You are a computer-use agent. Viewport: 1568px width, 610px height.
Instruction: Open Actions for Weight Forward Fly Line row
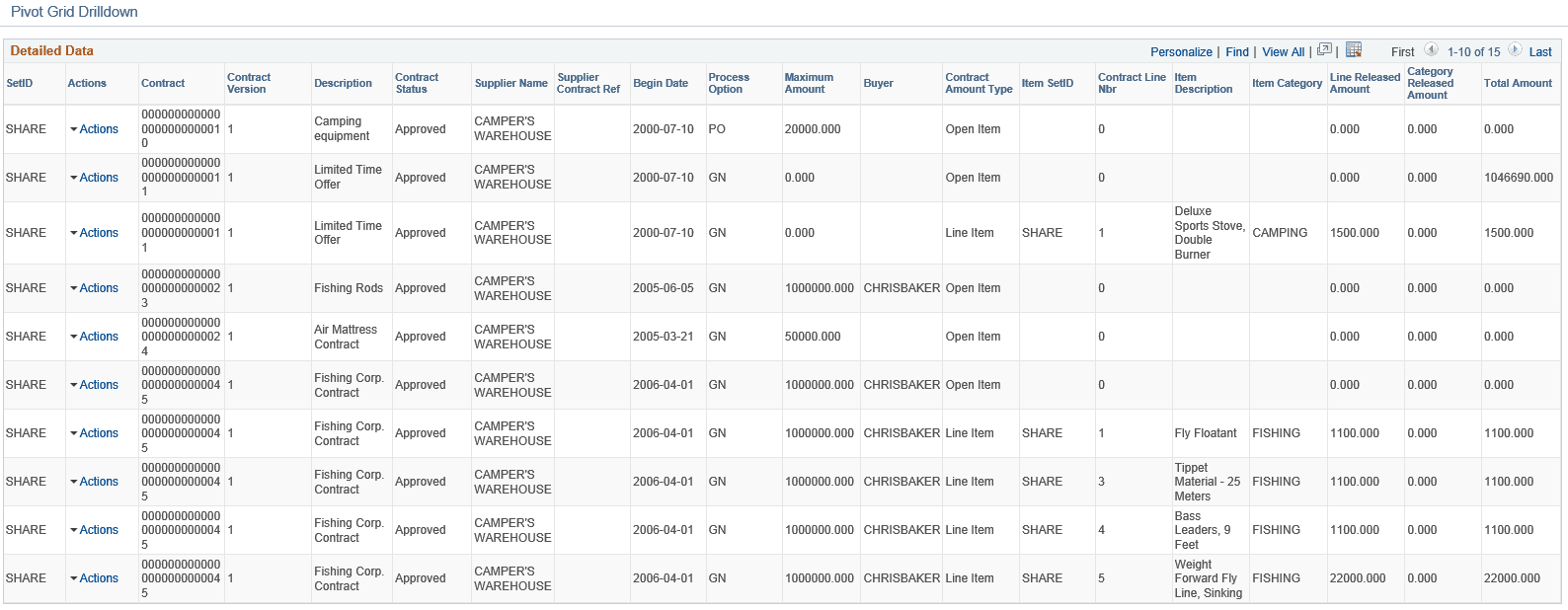pos(94,578)
